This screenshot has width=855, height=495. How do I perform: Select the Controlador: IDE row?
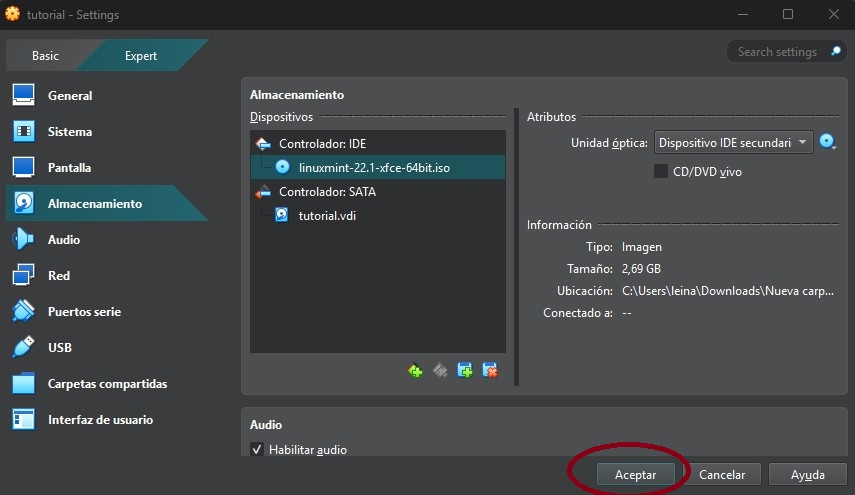[378, 143]
